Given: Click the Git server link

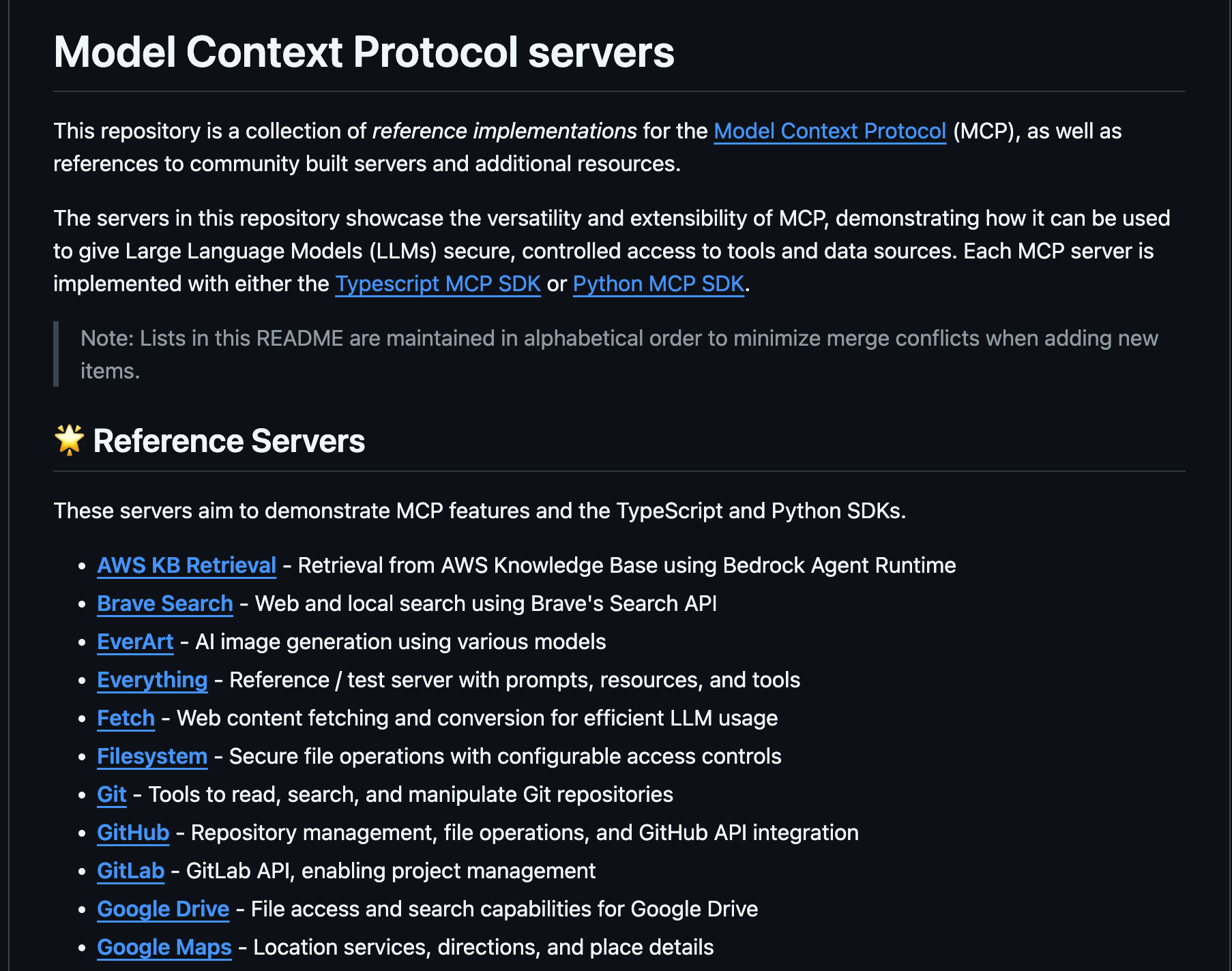Looking at the screenshot, I should 112,794.
